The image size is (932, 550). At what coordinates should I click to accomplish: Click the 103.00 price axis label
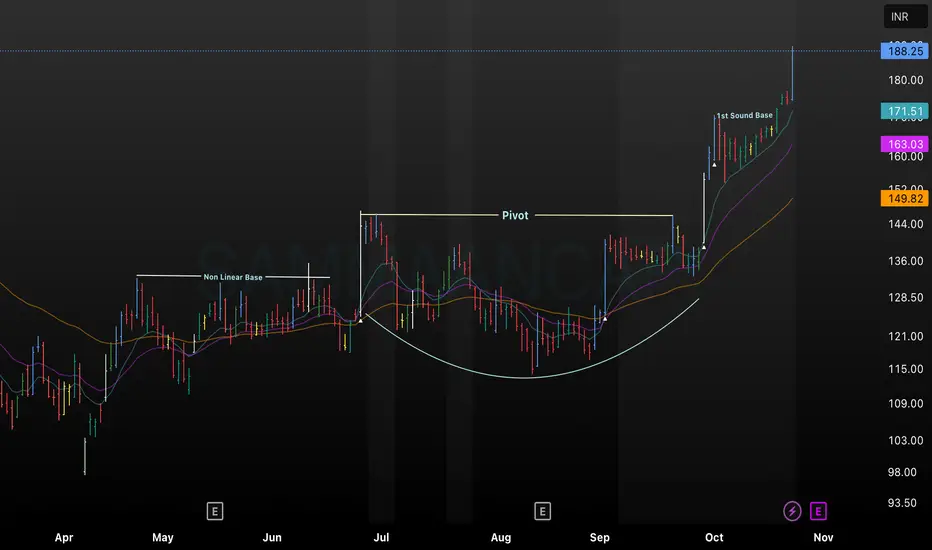(905, 441)
